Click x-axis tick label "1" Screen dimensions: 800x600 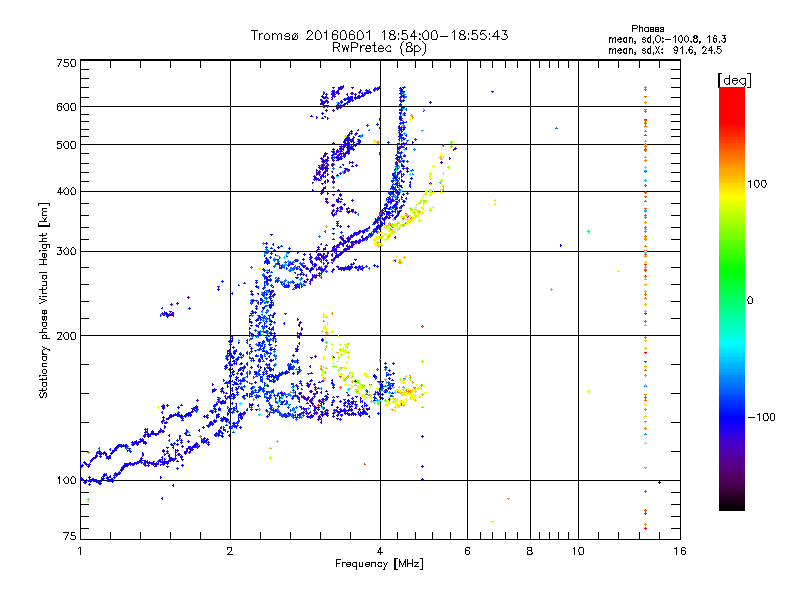(80, 551)
